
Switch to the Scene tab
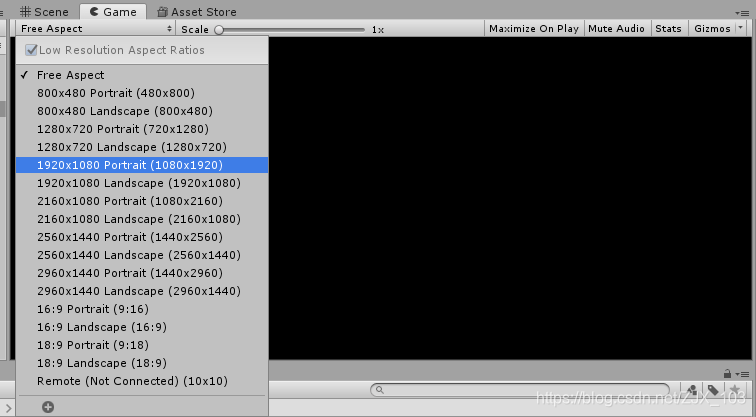(x=44, y=12)
